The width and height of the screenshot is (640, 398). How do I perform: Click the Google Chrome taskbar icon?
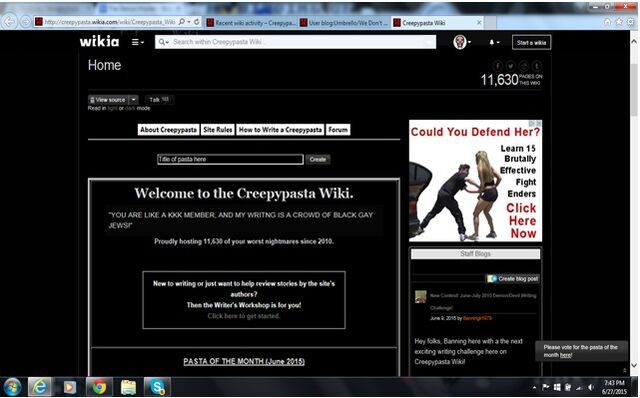(x=99, y=387)
